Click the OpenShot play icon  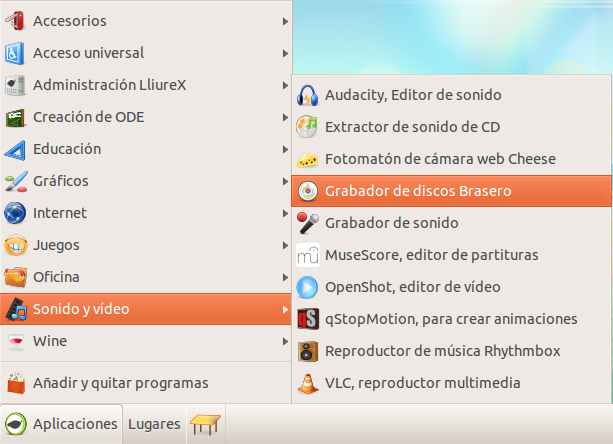coord(308,287)
